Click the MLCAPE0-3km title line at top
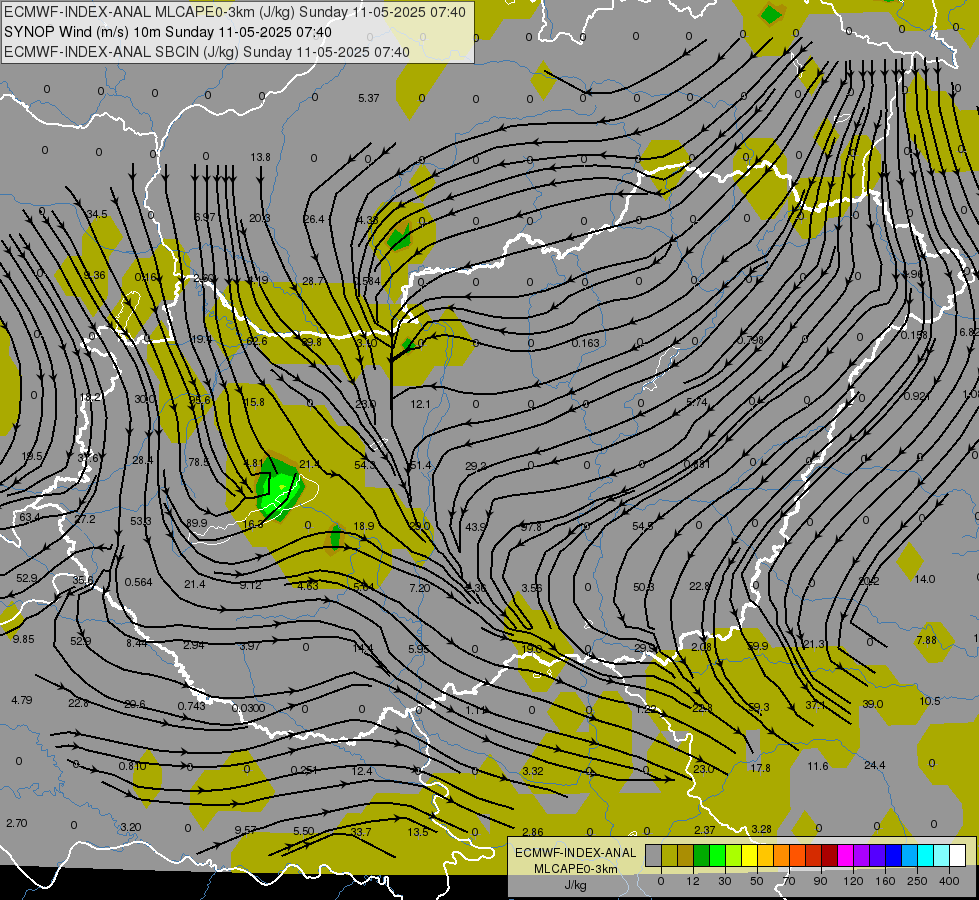Image resolution: width=979 pixels, height=900 pixels. pos(235,12)
